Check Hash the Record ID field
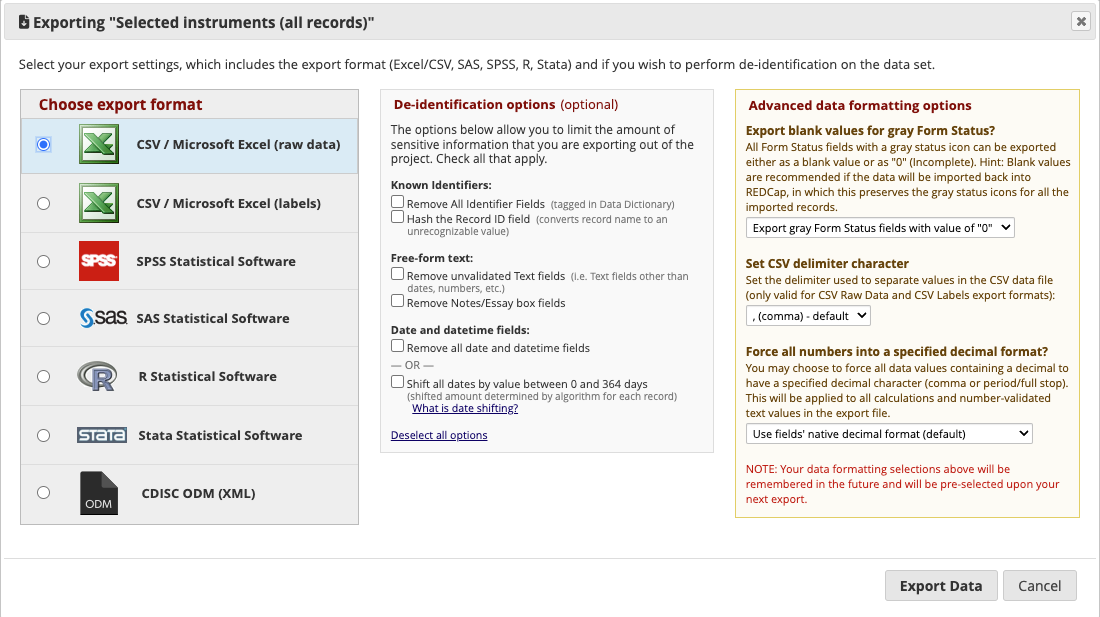Viewport: 1100px width, 617px height. (398, 217)
